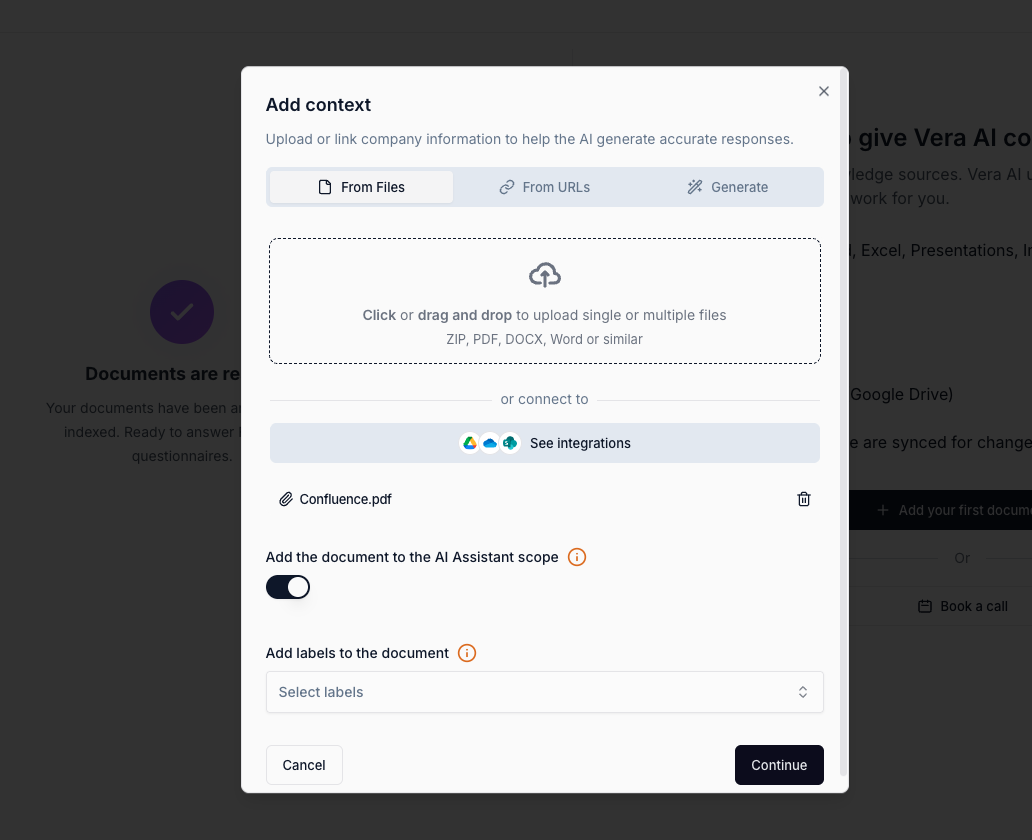Open the AI Assistant scope info icon

pyautogui.click(x=576, y=557)
